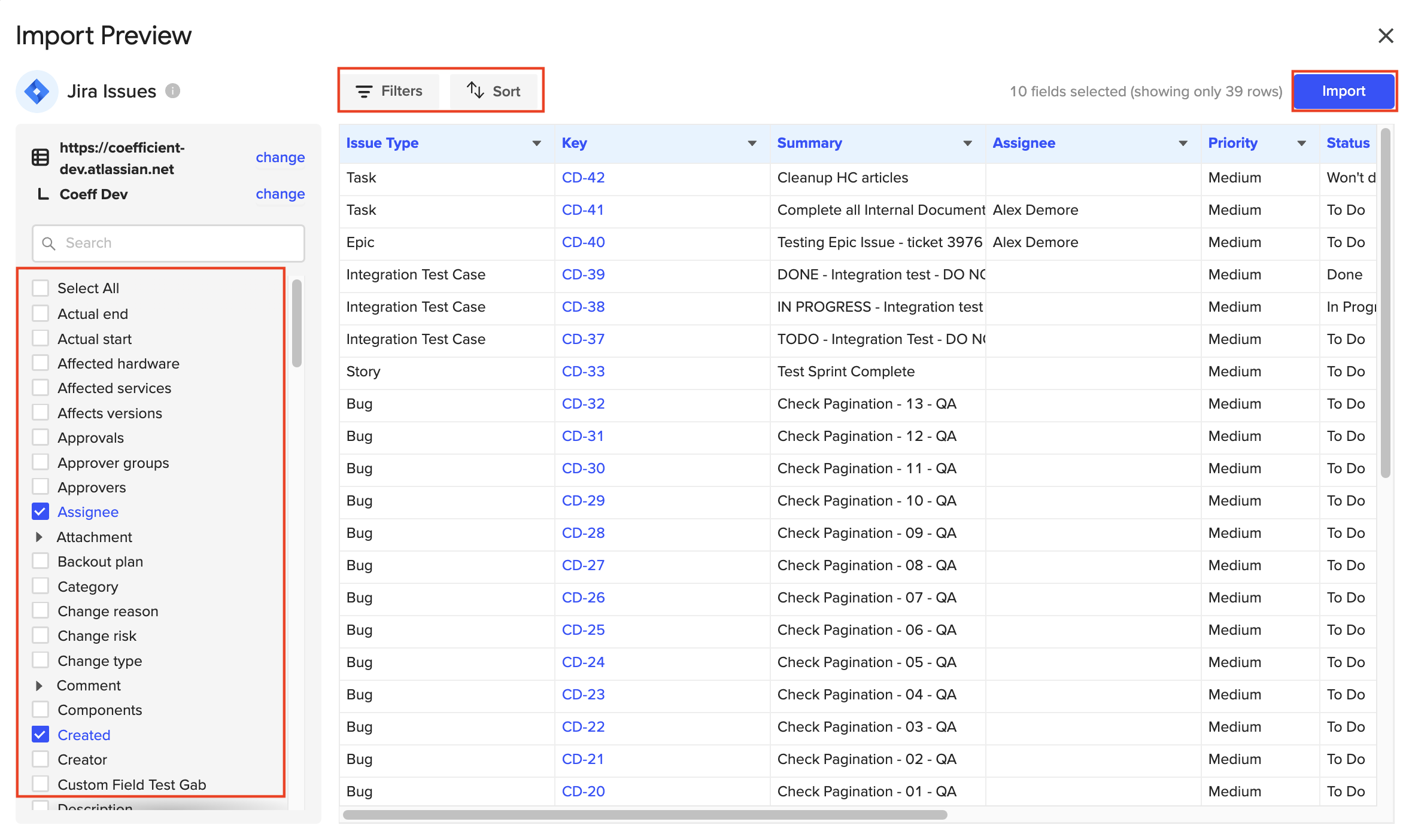This screenshot has width=1409, height=840.
Task: Open the Filters panel
Action: pyautogui.click(x=389, y=91)
